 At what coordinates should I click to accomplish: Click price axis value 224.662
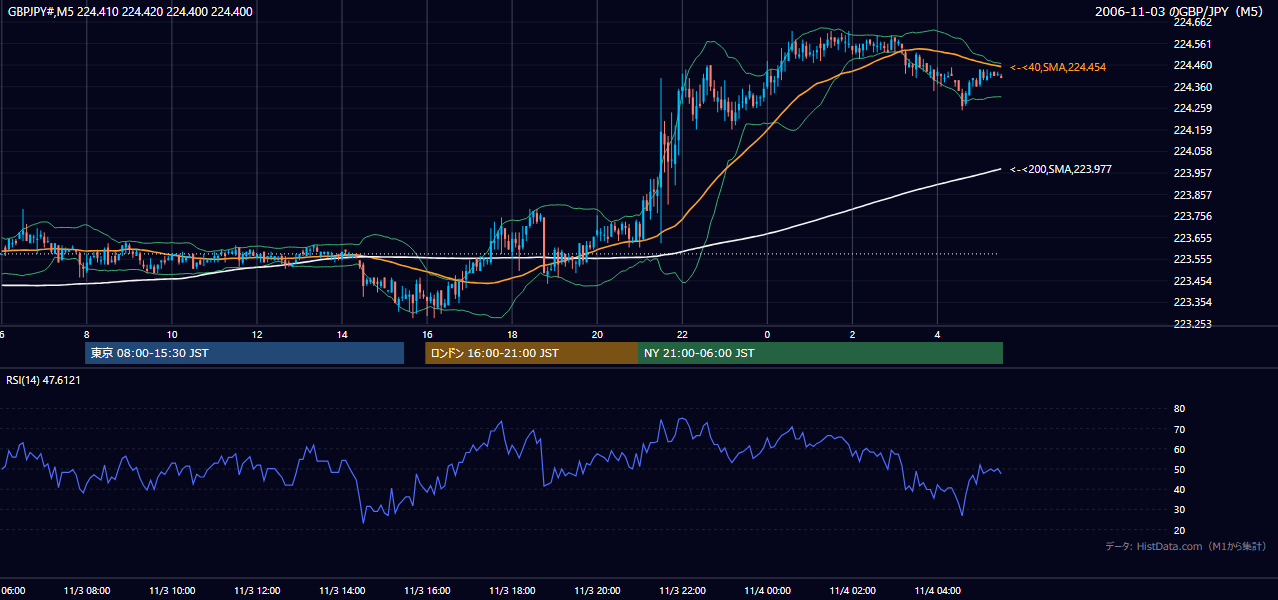click(1192, 22)
